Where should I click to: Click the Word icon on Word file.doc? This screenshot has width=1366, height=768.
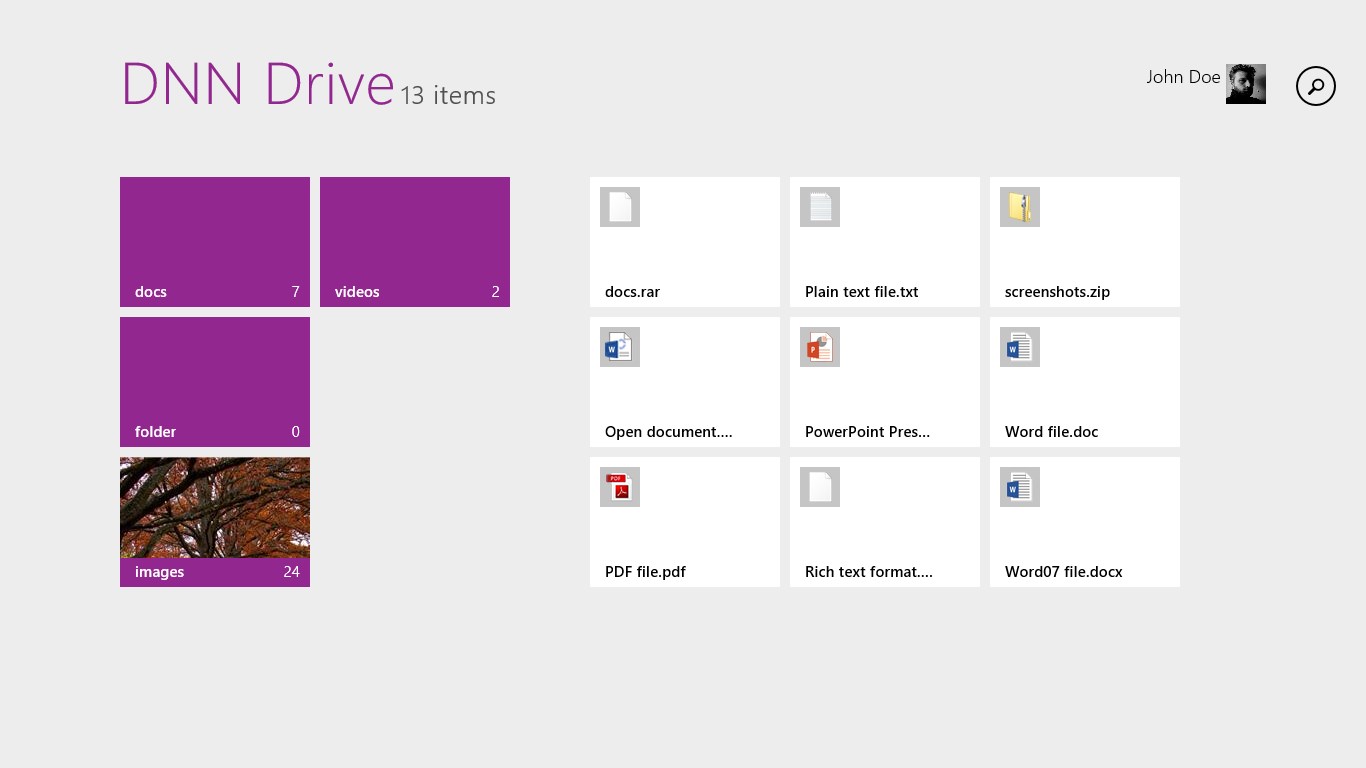click(x=1020, y=347)
